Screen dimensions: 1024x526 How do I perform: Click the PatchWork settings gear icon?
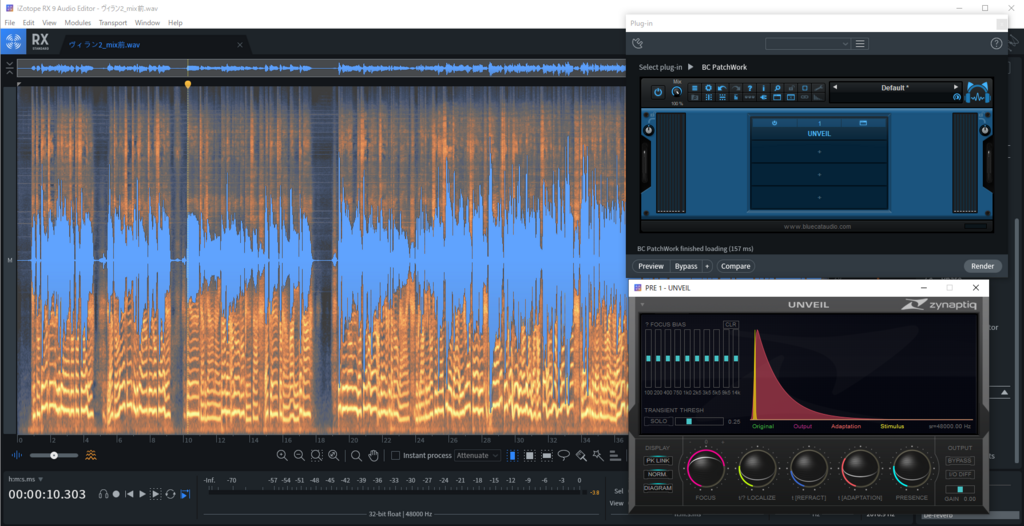[x=708, y=88]
